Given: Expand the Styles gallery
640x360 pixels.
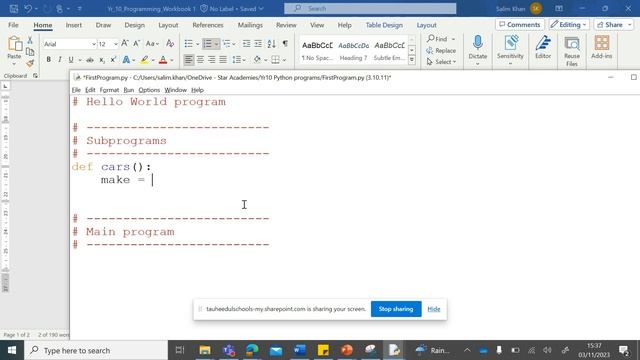Looking at the screenshot, I should pyautogui.click(x=412, y=60).
